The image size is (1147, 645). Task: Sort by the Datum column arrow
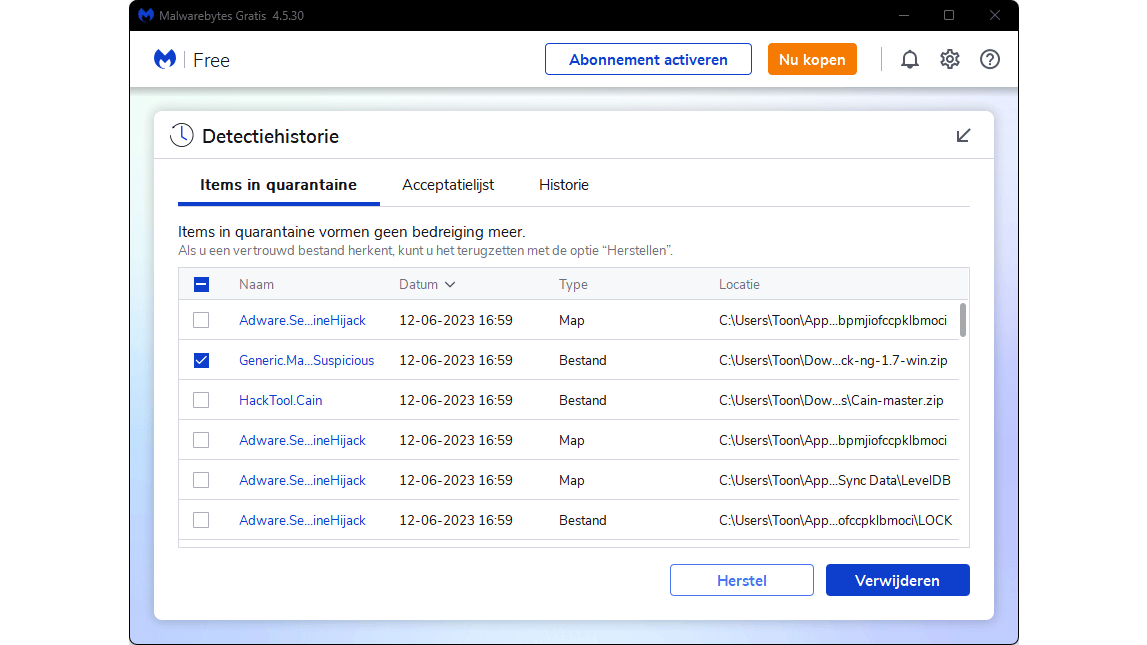(450, 284)
